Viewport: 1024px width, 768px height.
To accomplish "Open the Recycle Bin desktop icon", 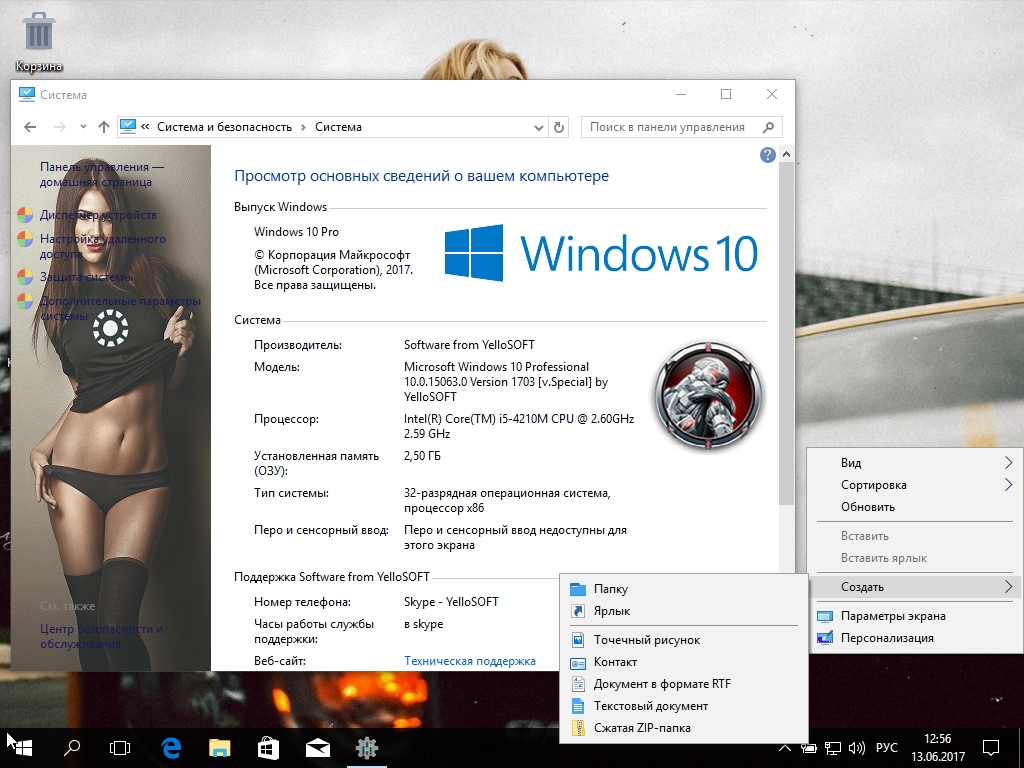I will (x=38, y=42).
